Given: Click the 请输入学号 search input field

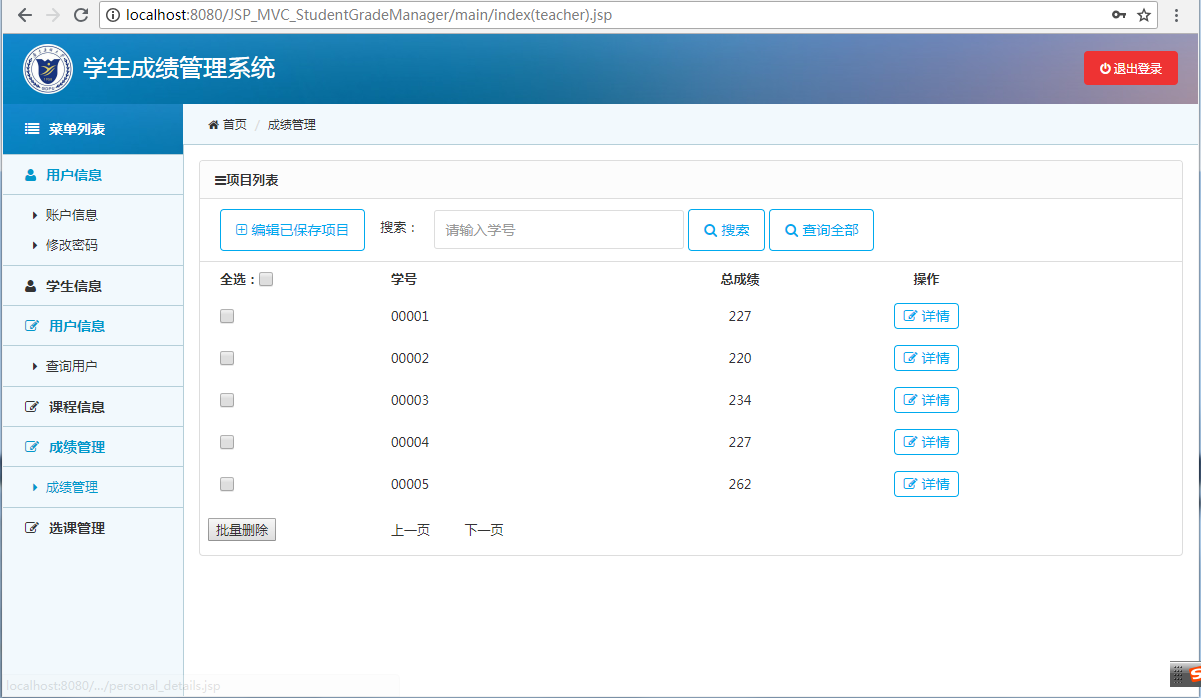Looking at the screenshot, I should point(558,230).
